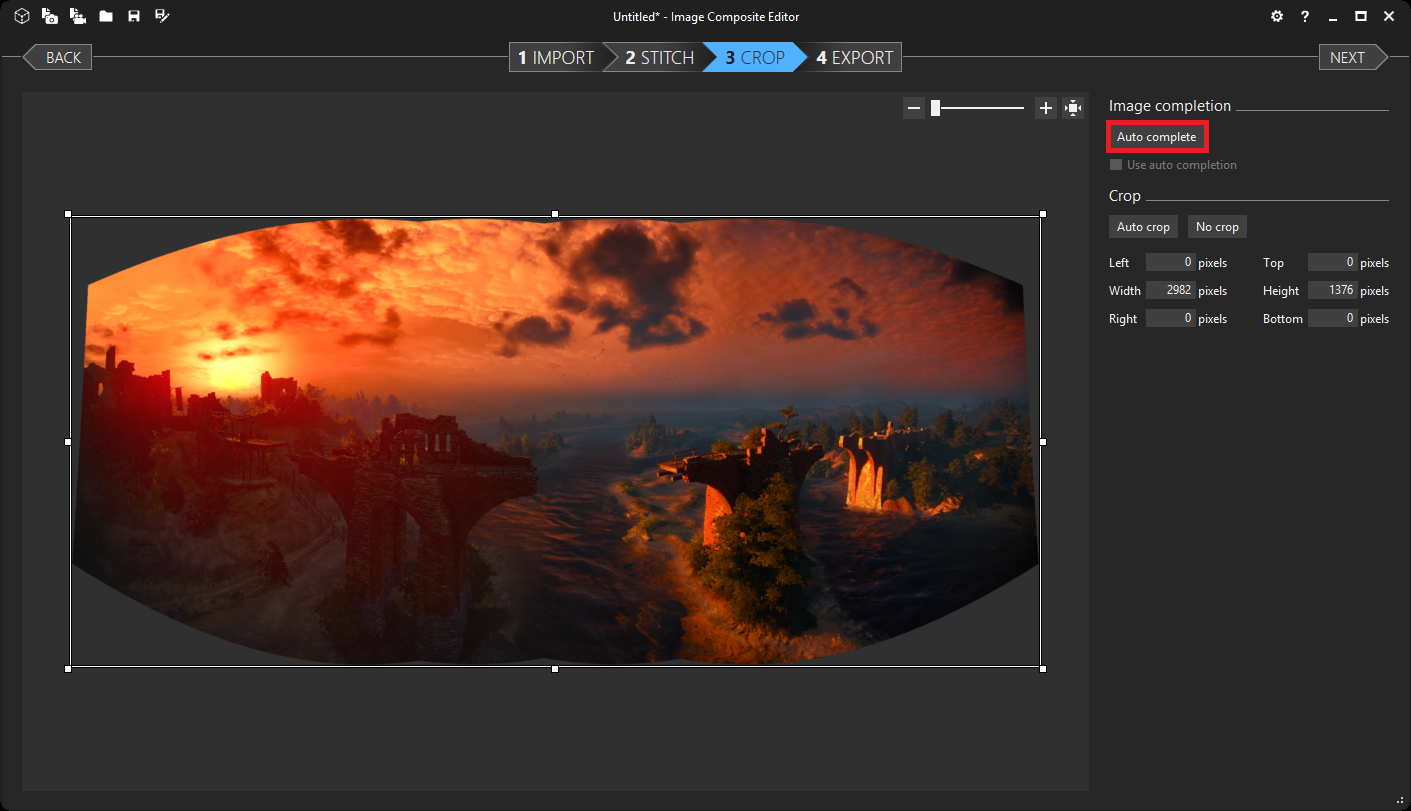Click the crop box bottom-left corner handle

tap(68, 668)
